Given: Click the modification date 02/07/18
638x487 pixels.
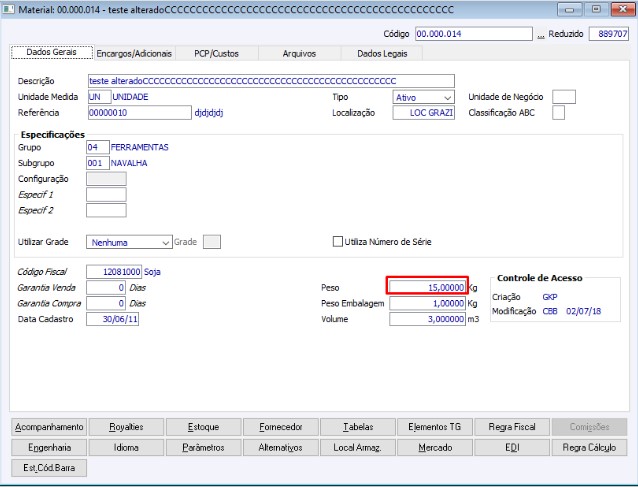Looking at the screenshot, I should click(583, 311).
